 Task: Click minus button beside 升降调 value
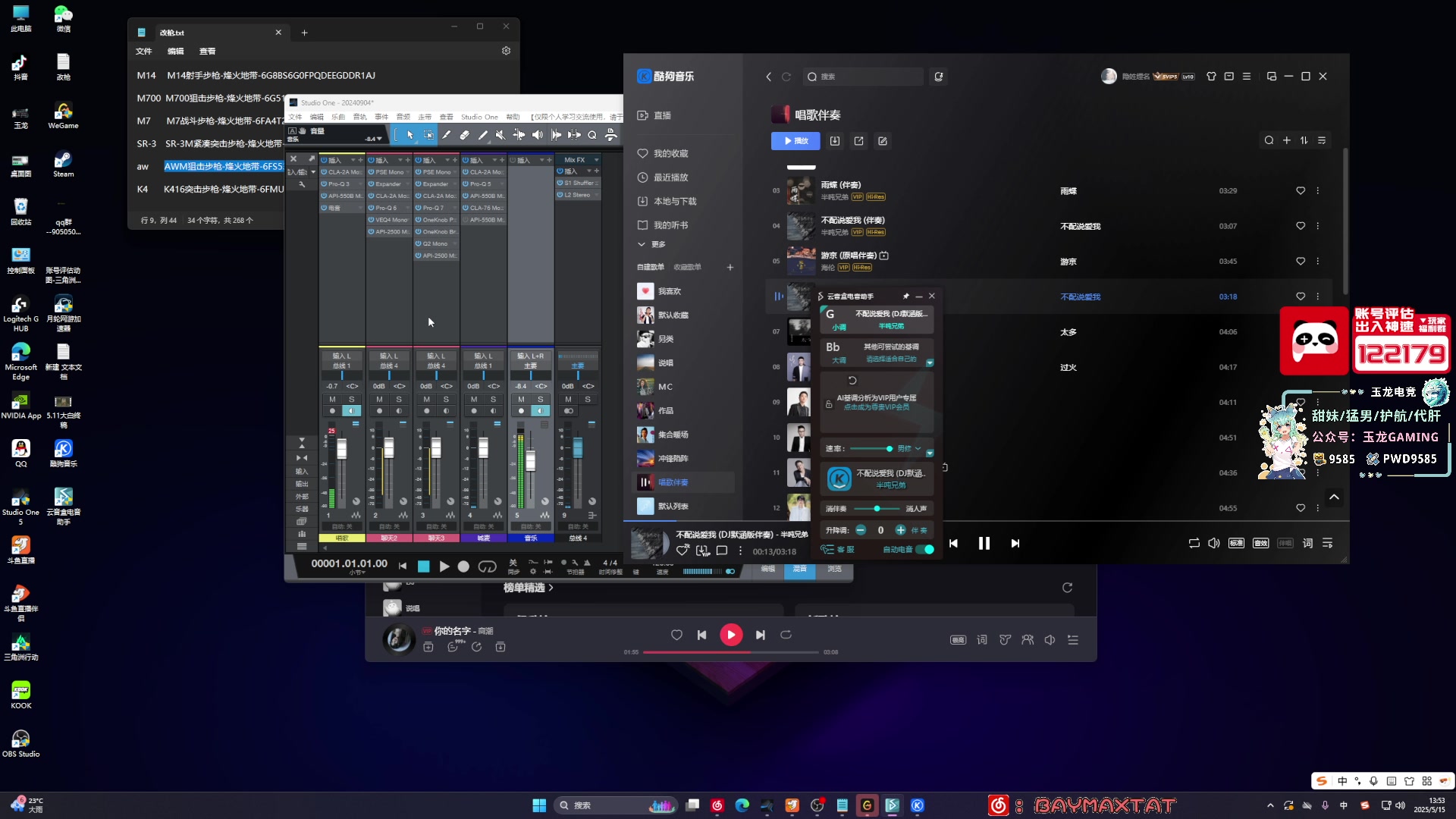click(861, 530)
